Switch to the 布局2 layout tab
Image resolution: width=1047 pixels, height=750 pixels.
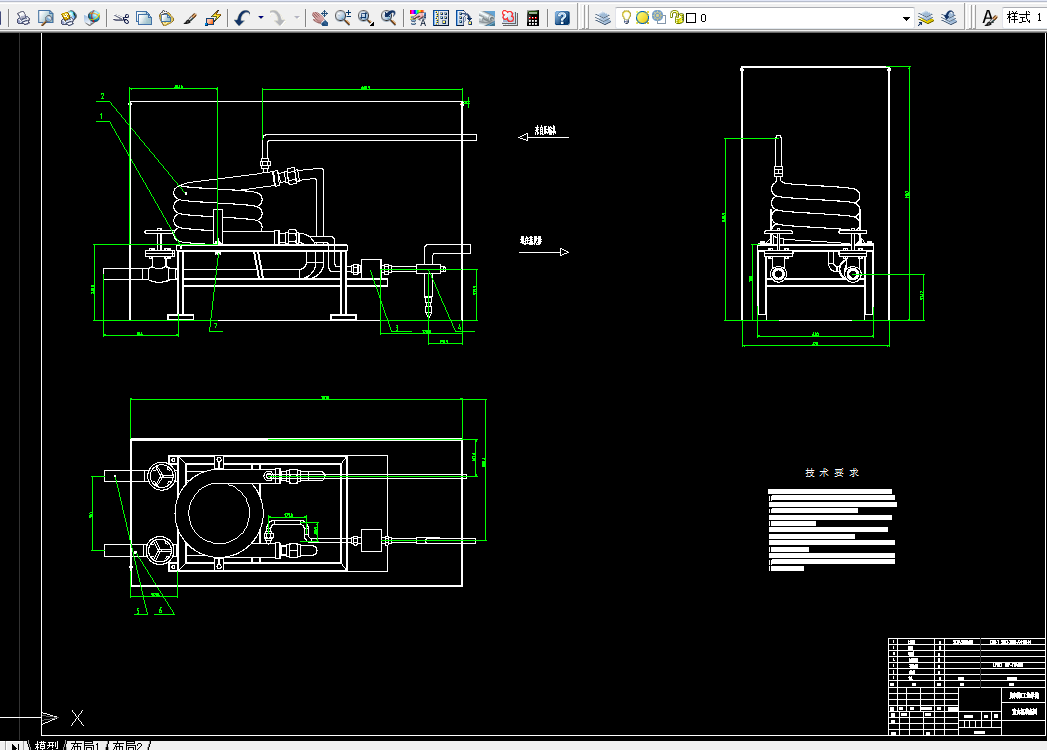[127, 745]
